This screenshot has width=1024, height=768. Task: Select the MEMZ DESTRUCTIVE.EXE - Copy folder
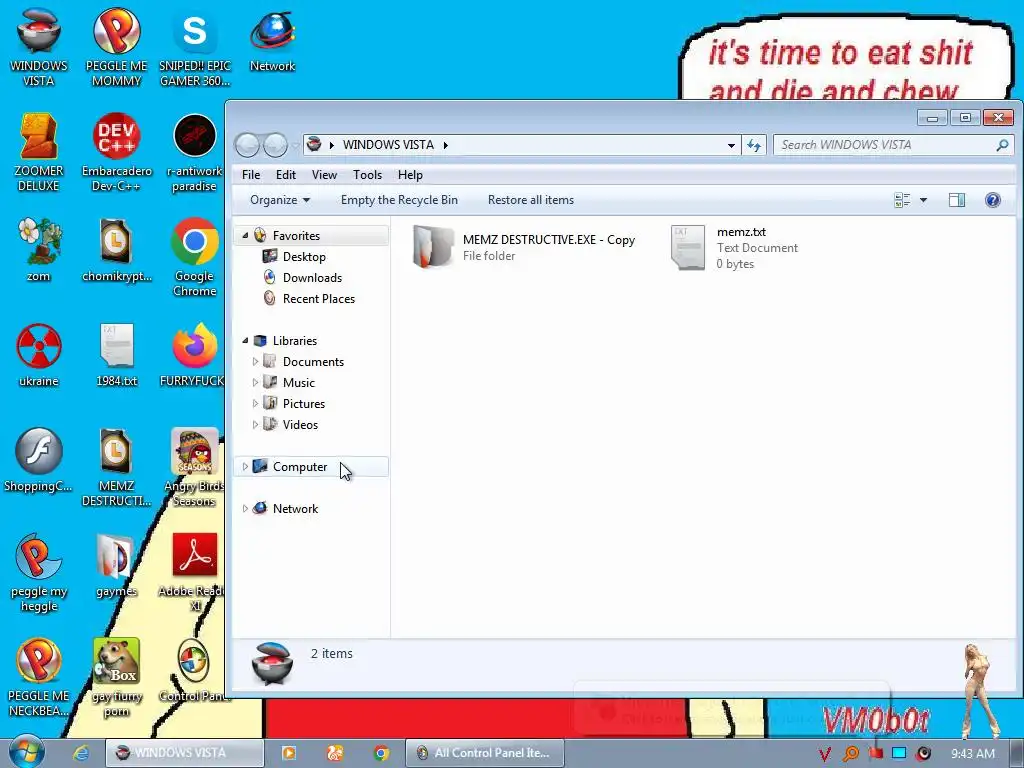(524, 248)
